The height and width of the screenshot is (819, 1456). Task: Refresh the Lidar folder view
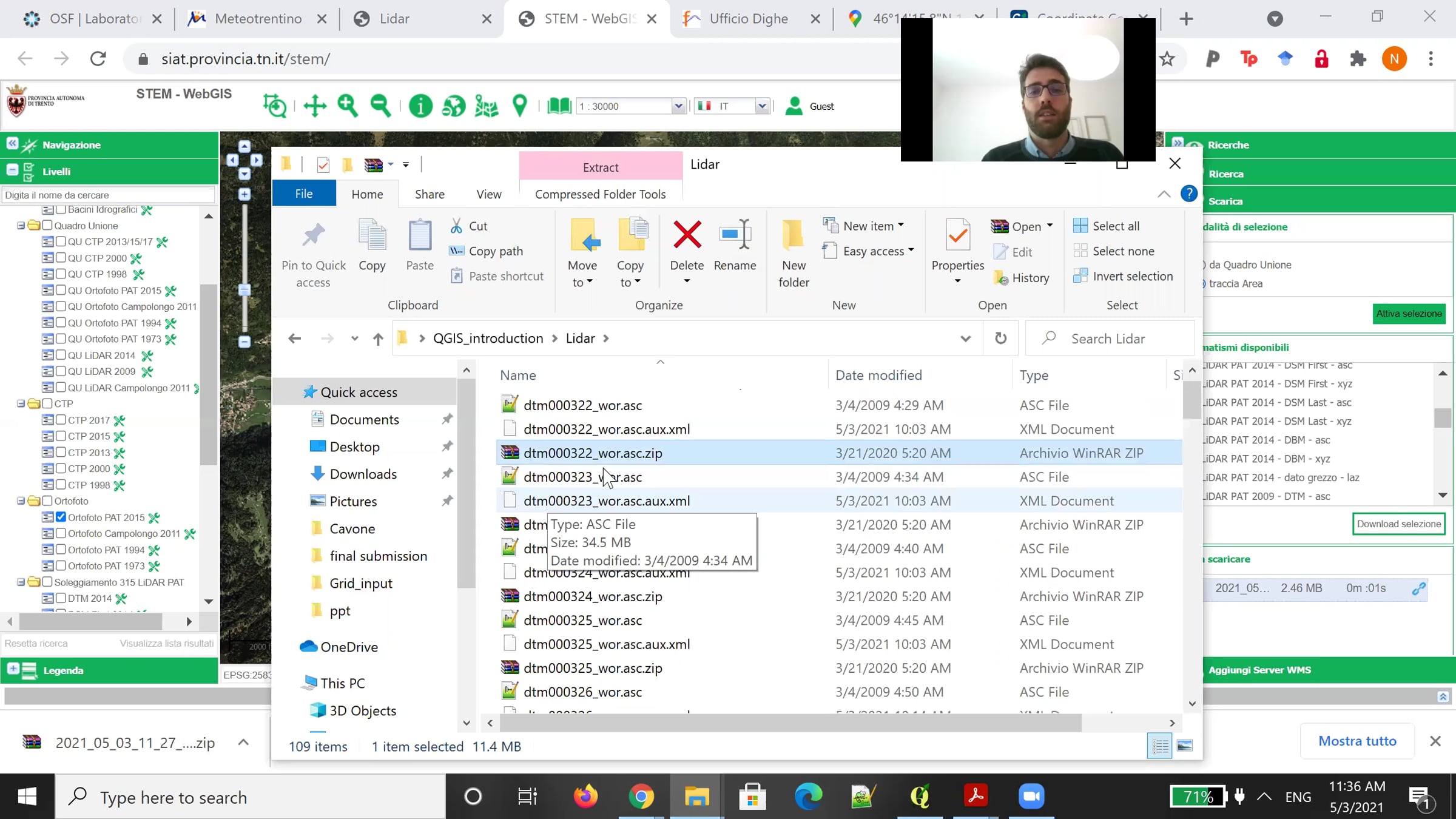tap(1001, 339)
